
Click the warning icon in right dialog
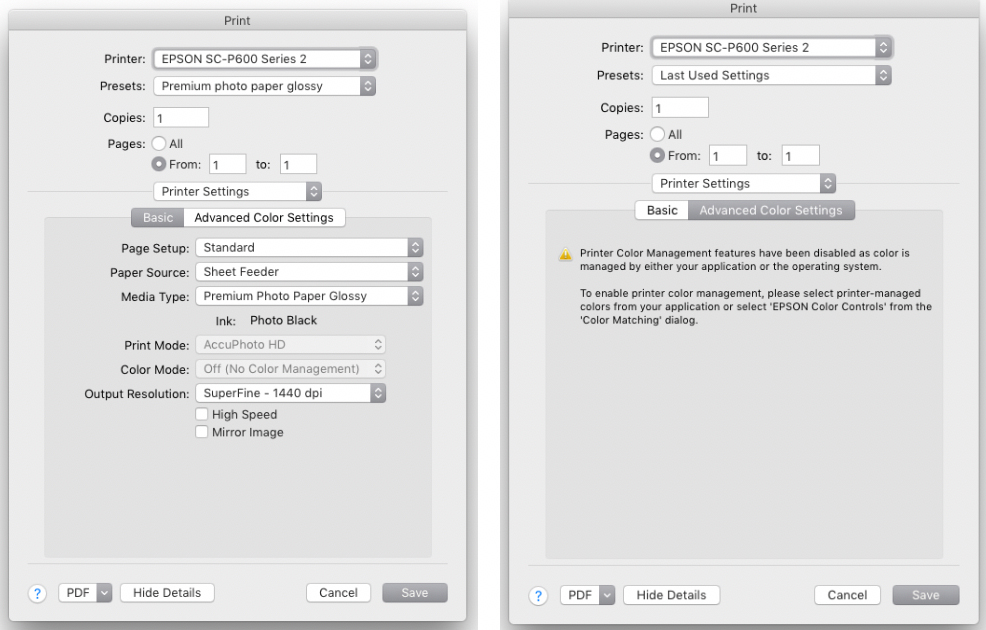[x=565, y=254]
